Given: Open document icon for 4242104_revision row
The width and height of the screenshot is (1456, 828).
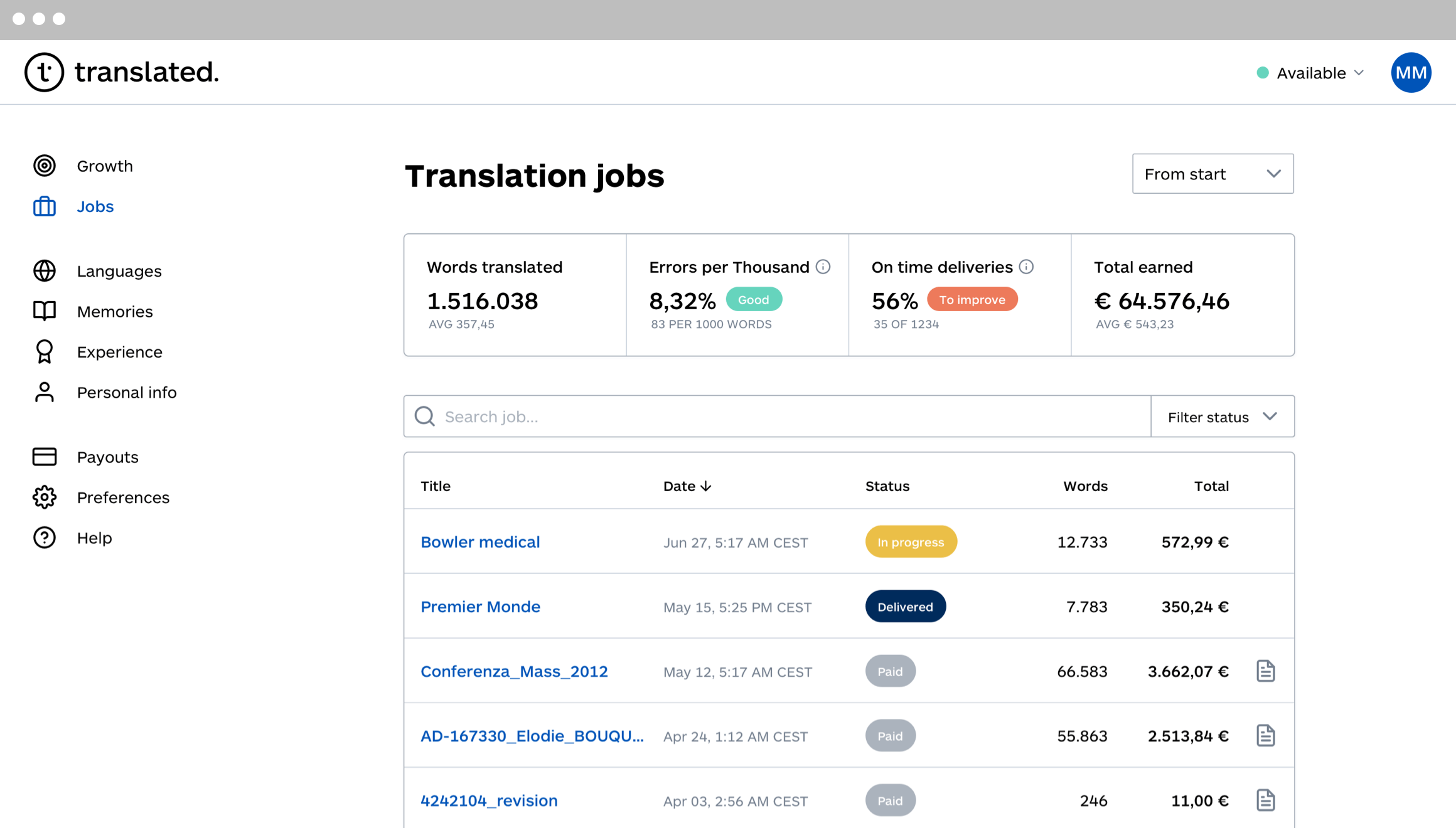Looking at the screenshot, I should 1265,800.
